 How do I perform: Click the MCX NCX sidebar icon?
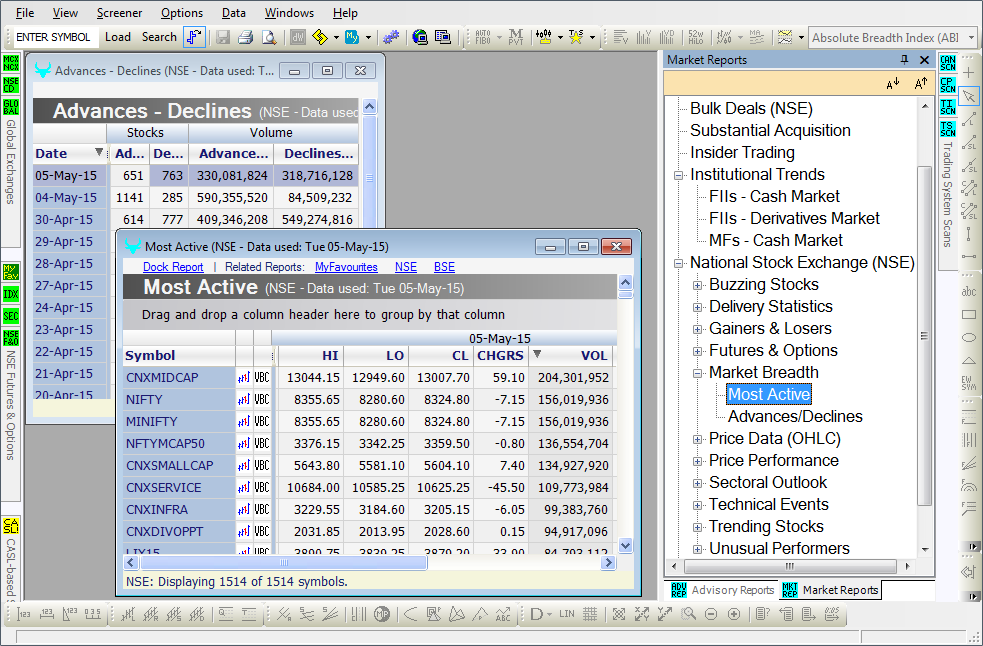tap(11, 63)
